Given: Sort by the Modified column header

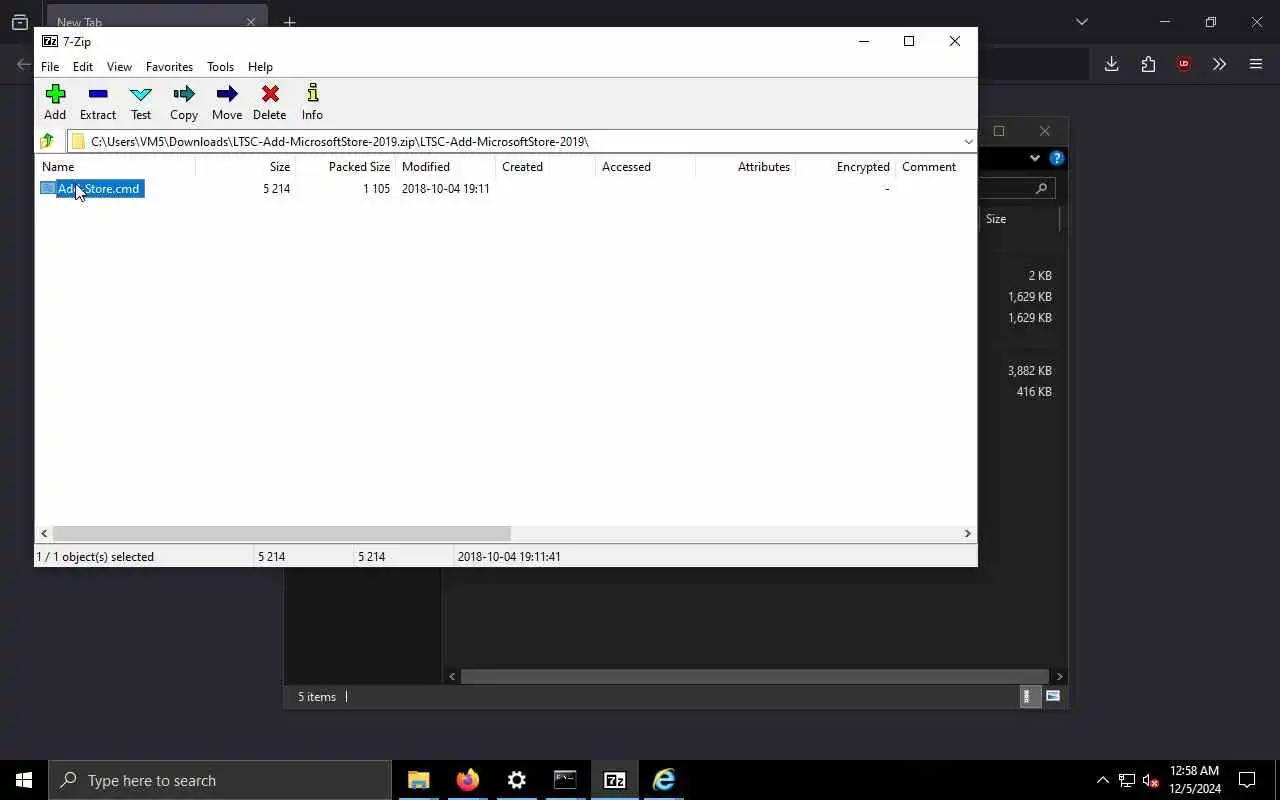Looking at the screenshot, I should coord(445,167).
